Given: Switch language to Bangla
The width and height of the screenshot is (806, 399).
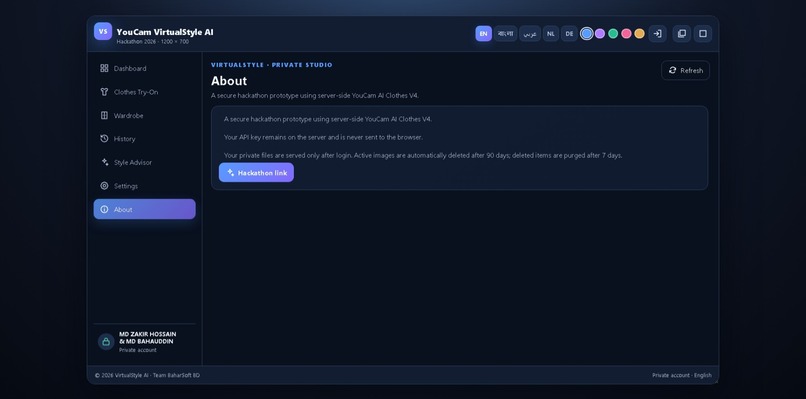Looking at the screenshot, I should tap(505, 34).
